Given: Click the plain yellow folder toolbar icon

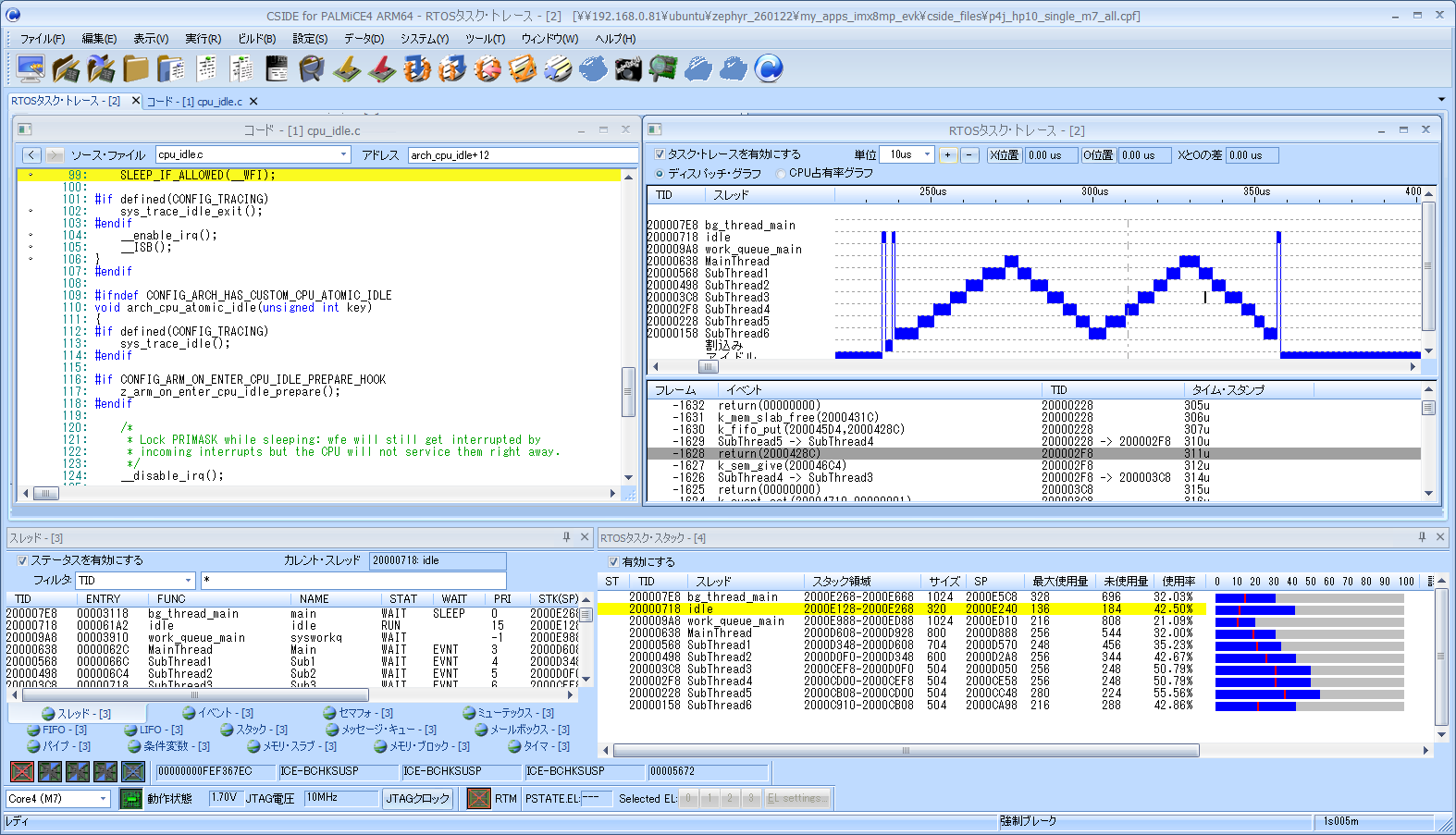Looking at the screenshot, I should coord(136,68).
